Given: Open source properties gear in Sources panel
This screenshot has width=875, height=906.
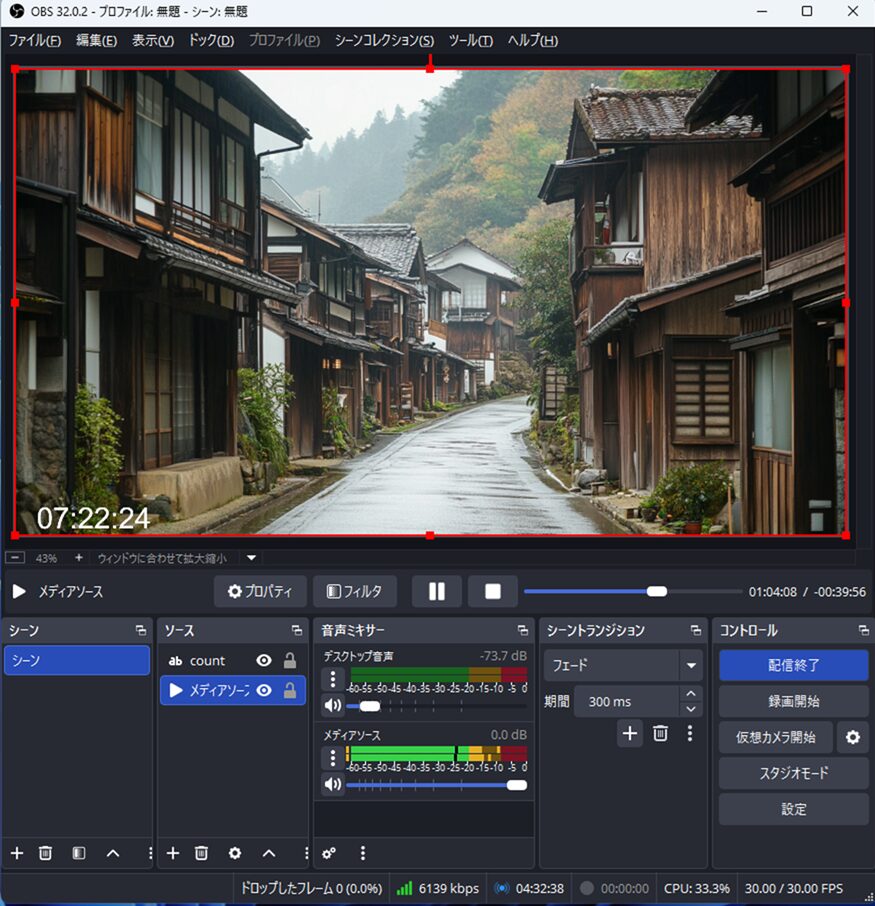Looking at the screenshot, I should pyautogui.click(x=235, y=853).
